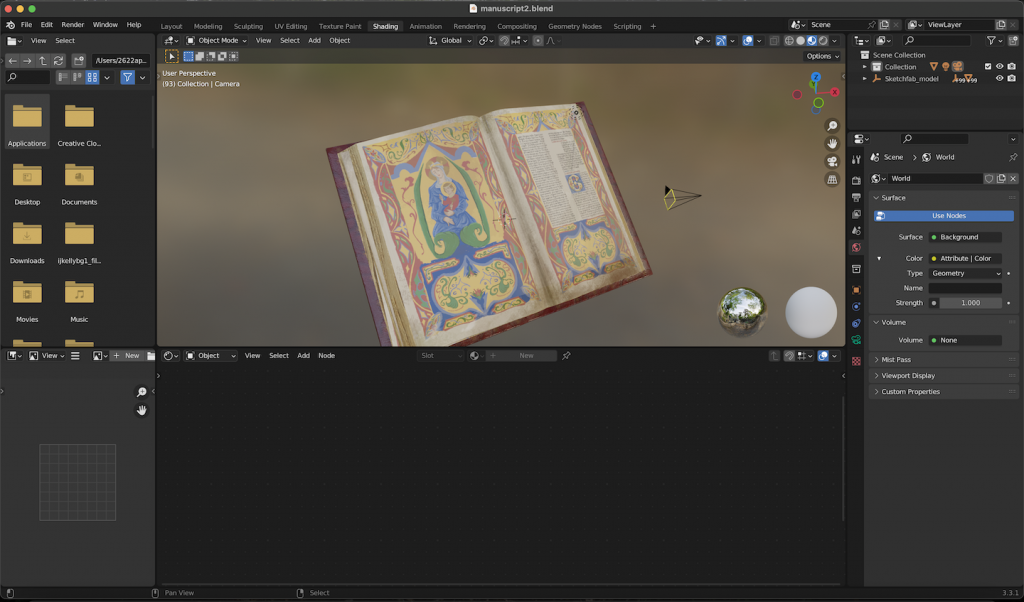Open the viewport Options dropdown
Screen dimensions: 1024x602
click(x=822, y=56)
